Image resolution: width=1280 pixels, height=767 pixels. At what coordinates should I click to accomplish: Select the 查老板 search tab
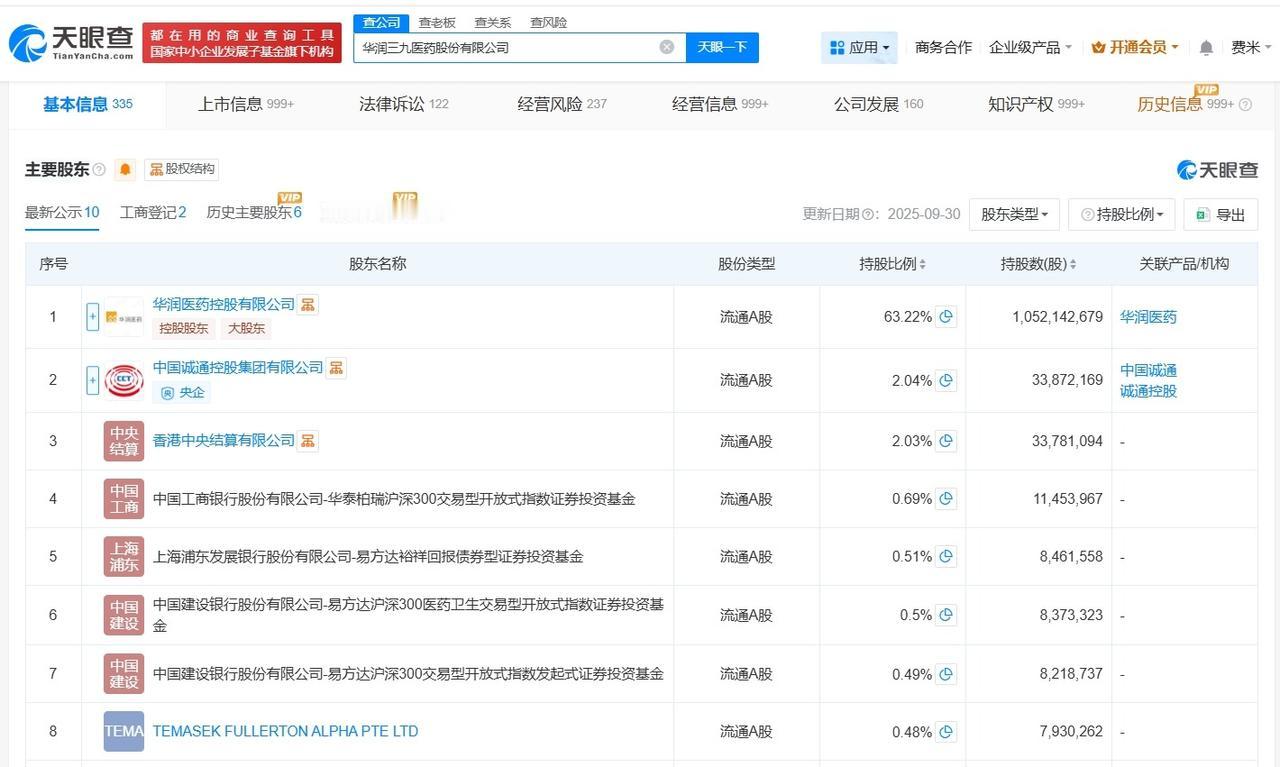437,22
